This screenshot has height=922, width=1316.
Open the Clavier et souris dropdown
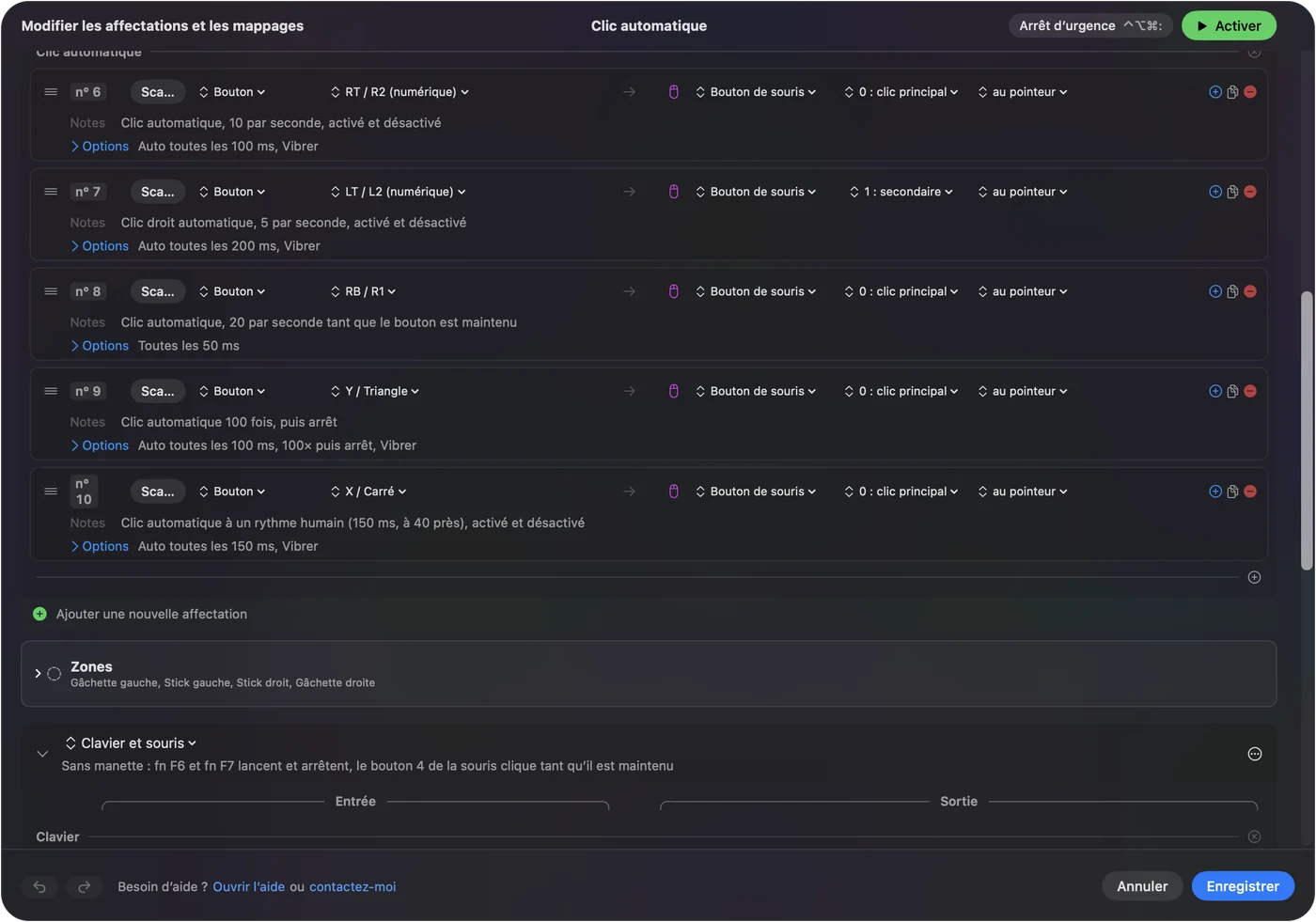coord(131,743)
